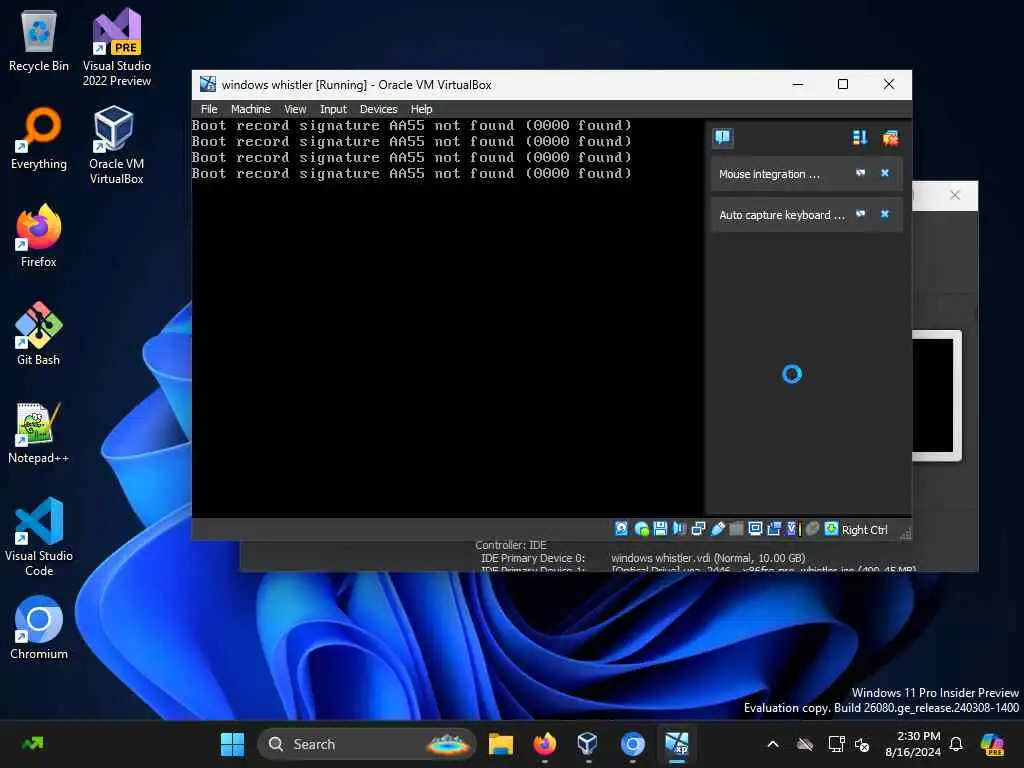Open File Explorer from the taskbar

pyautogui.click(x=501, y=744)
